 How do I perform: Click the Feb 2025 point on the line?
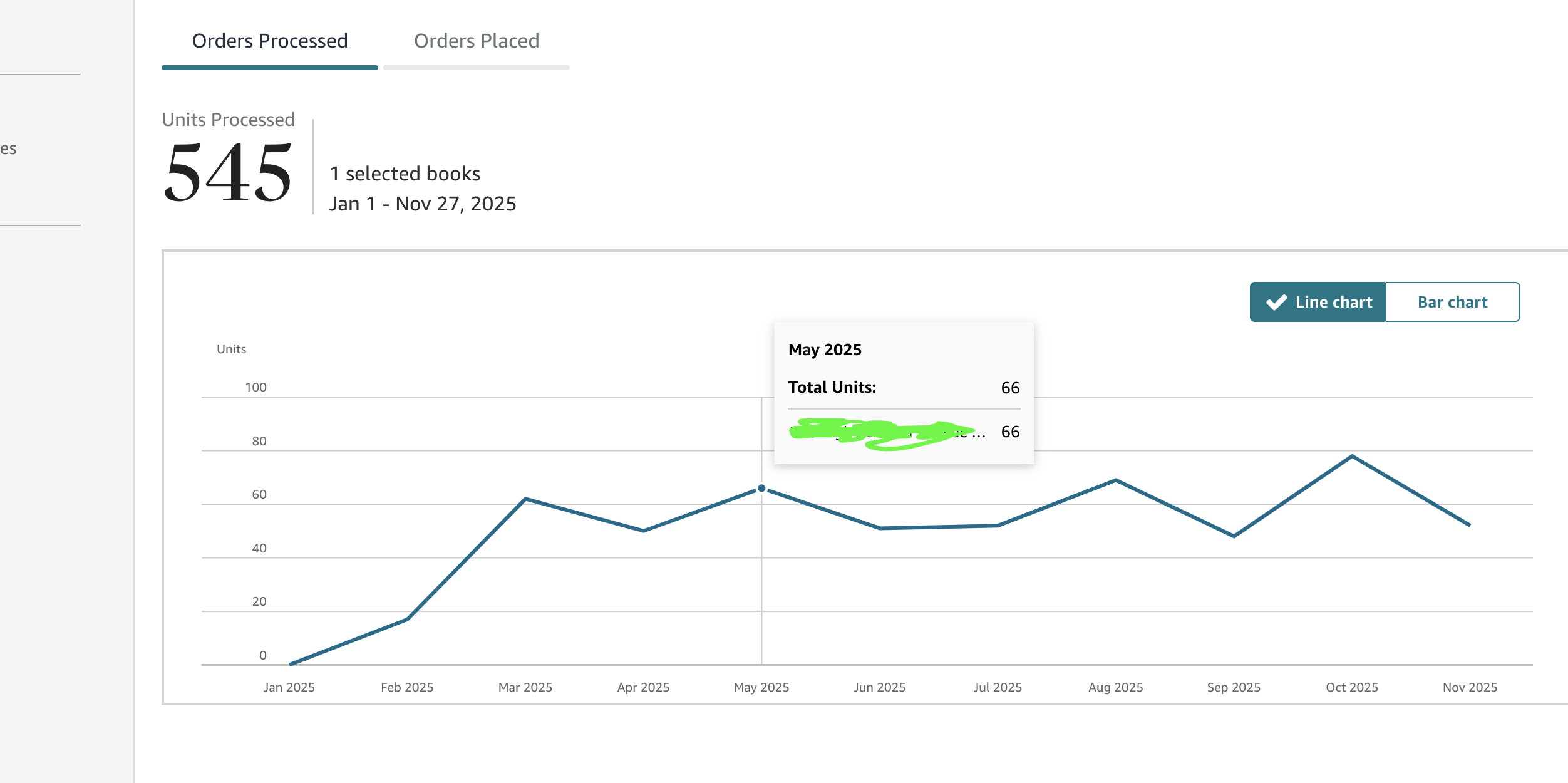point(407,620)
